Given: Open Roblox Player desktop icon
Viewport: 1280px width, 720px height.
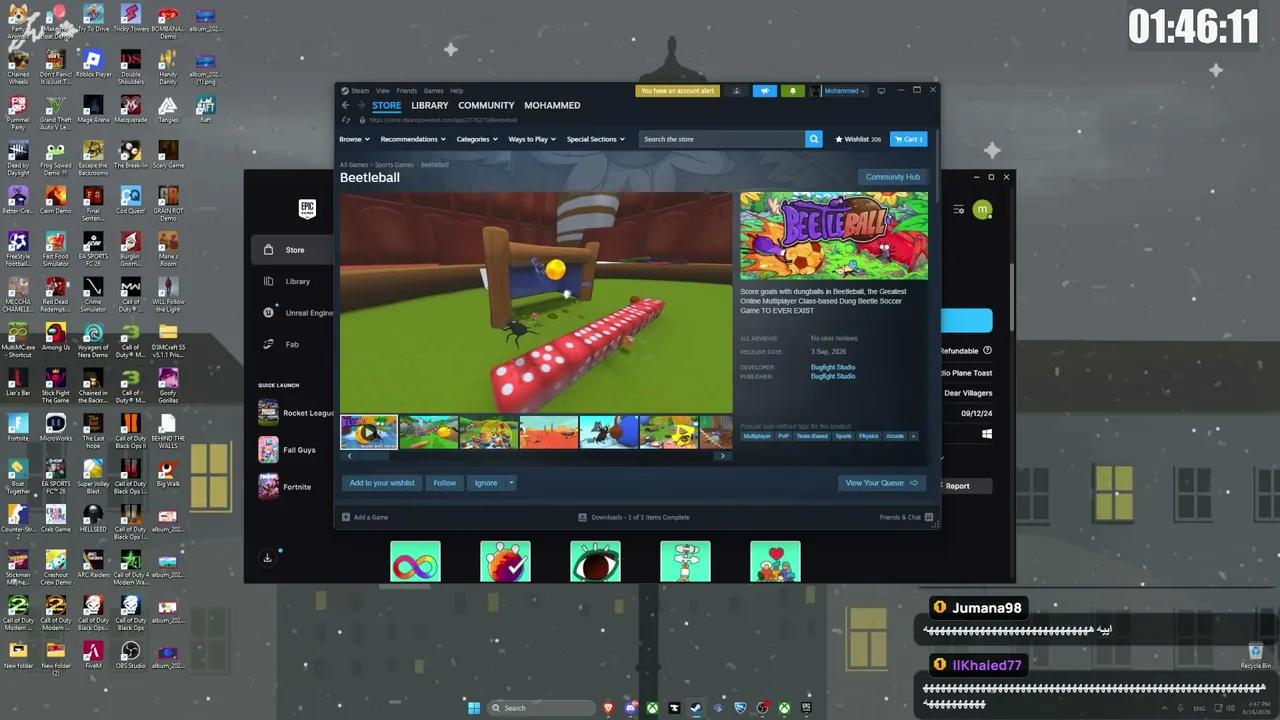Looking at the screenshot, I should click(93, 65).
